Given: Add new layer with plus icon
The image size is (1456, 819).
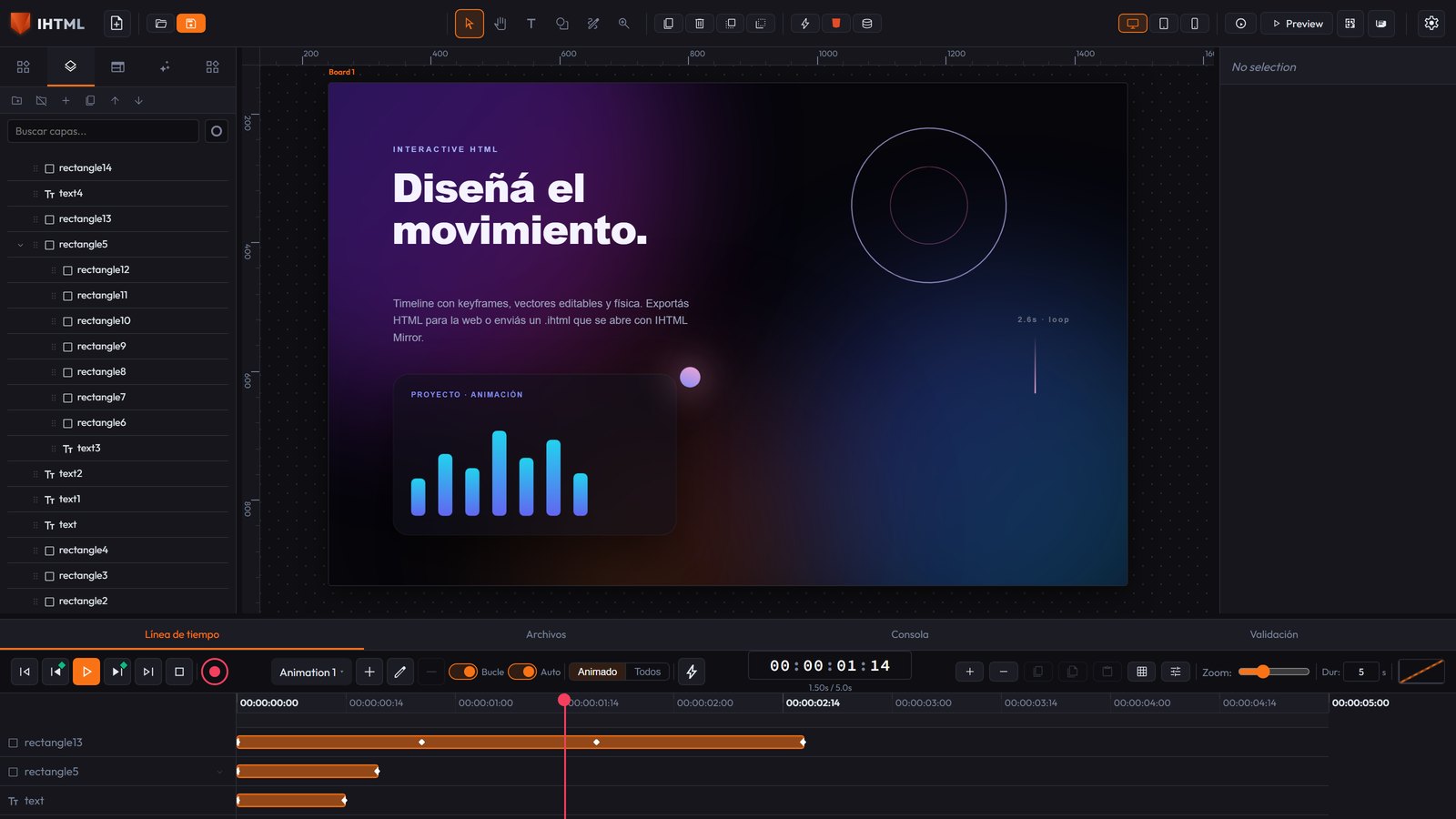Looking at the screenshot, I should coord(66,100).
